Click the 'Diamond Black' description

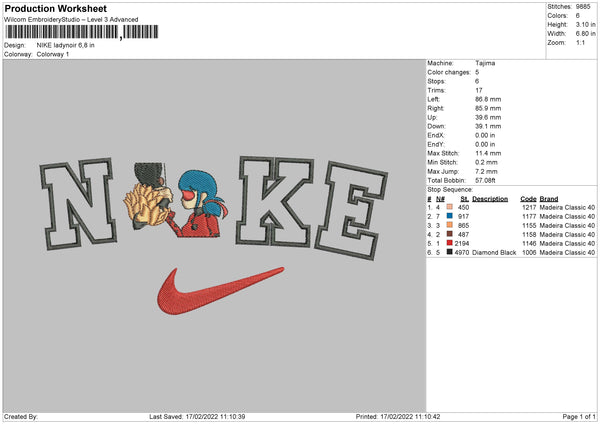click(x=494, y=253)
